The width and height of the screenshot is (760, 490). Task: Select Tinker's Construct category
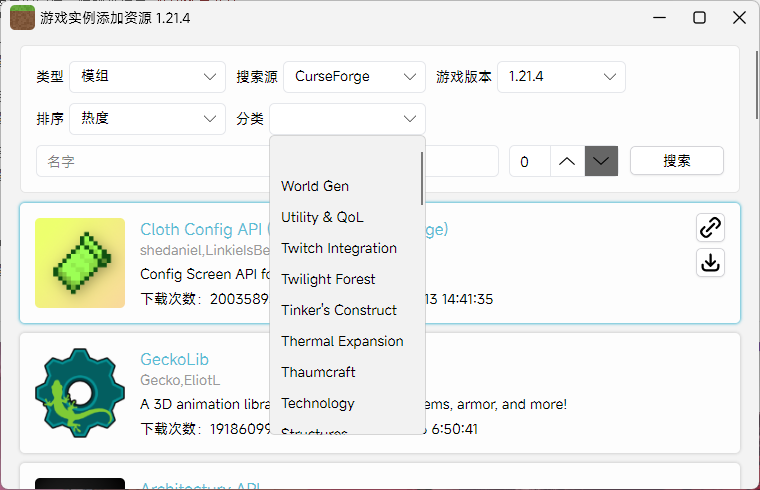point(339,310)
